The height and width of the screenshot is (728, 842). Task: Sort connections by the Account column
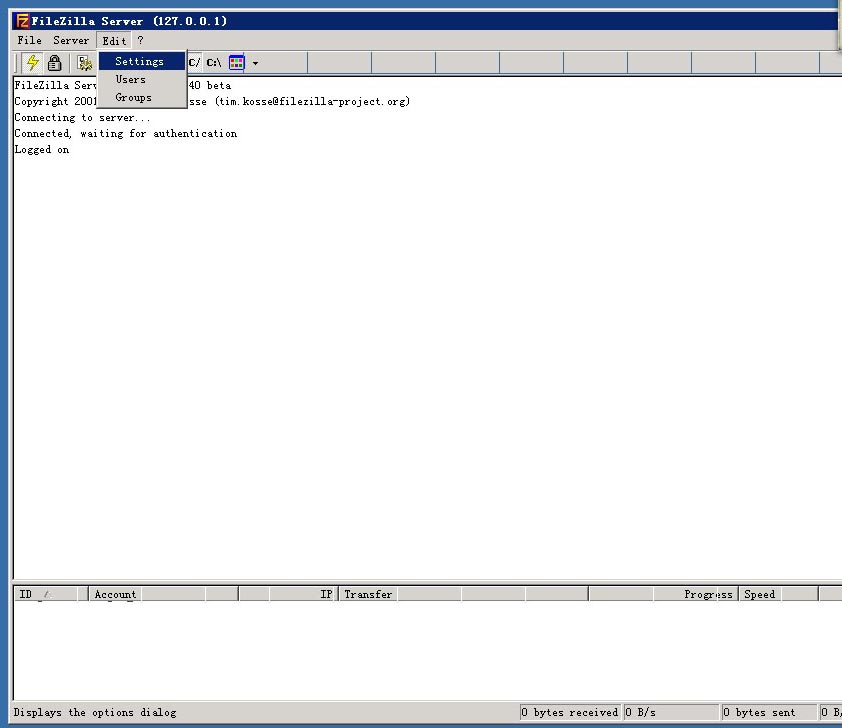pos(163,594)
